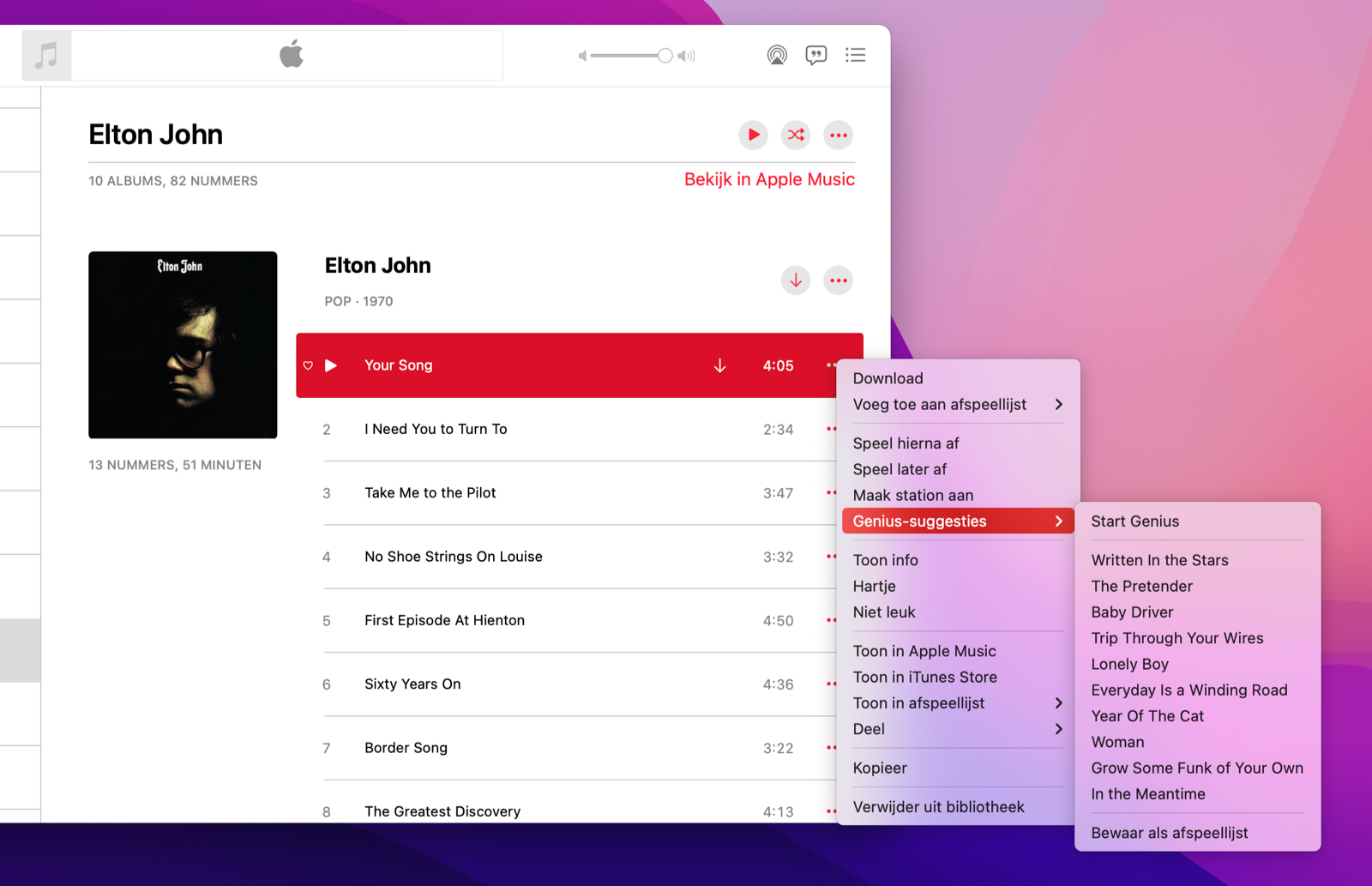This screenshot has height=886, width=1372.
Task: Download the Elton John album with the arrow button
Action: pos(796,280)
